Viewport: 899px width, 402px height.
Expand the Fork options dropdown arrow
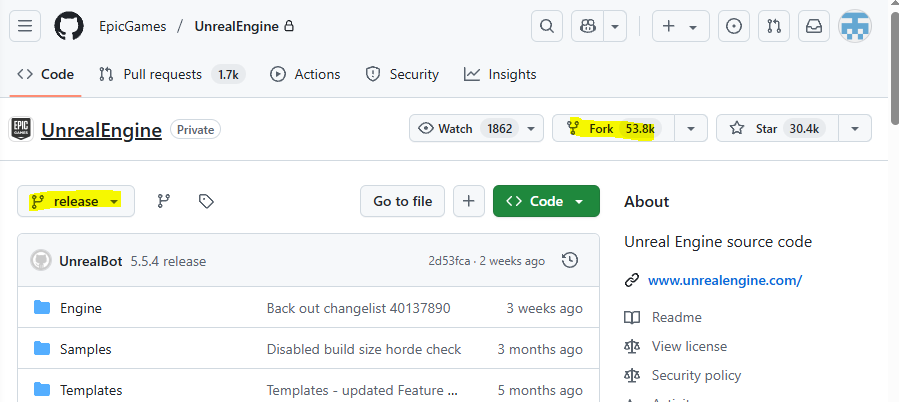pos(691,128)
